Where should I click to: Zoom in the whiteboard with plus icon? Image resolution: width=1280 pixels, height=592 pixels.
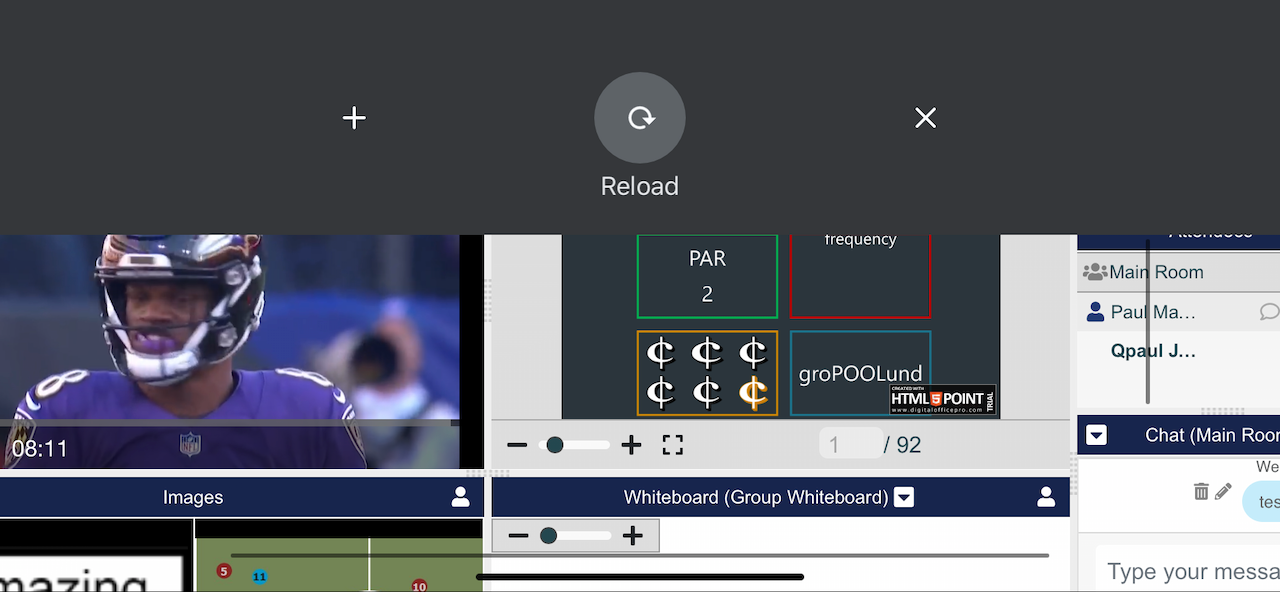tap(632, 536)
